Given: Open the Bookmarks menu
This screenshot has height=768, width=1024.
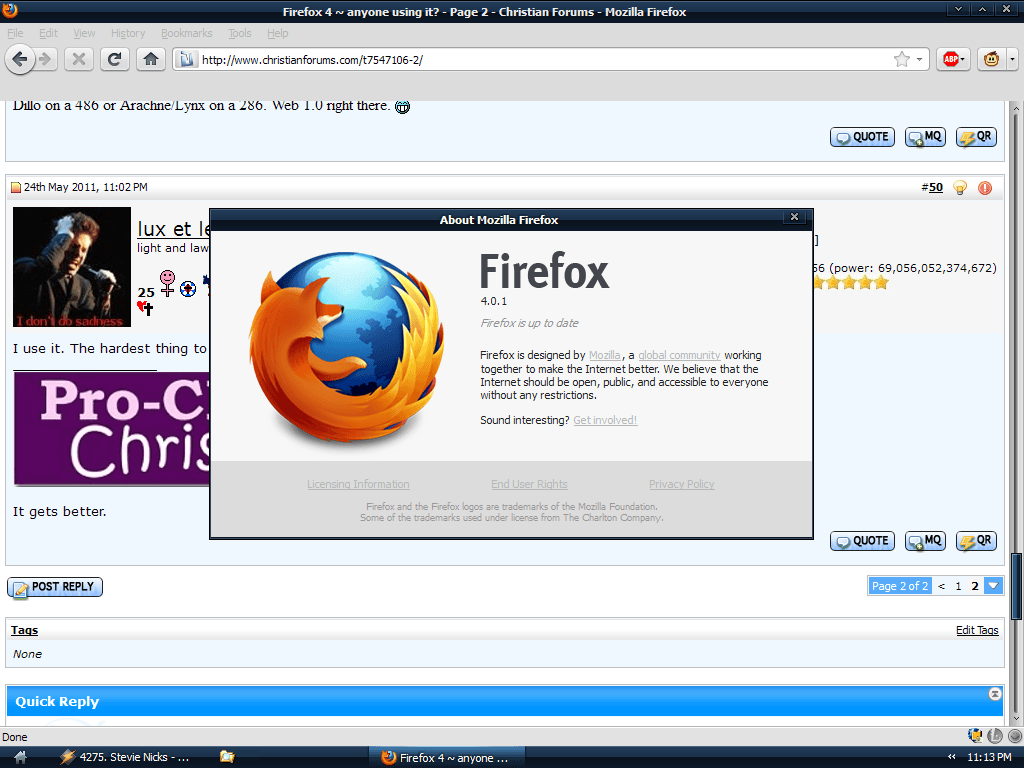Looking at the screenshot, I should [x=187, y=33].
